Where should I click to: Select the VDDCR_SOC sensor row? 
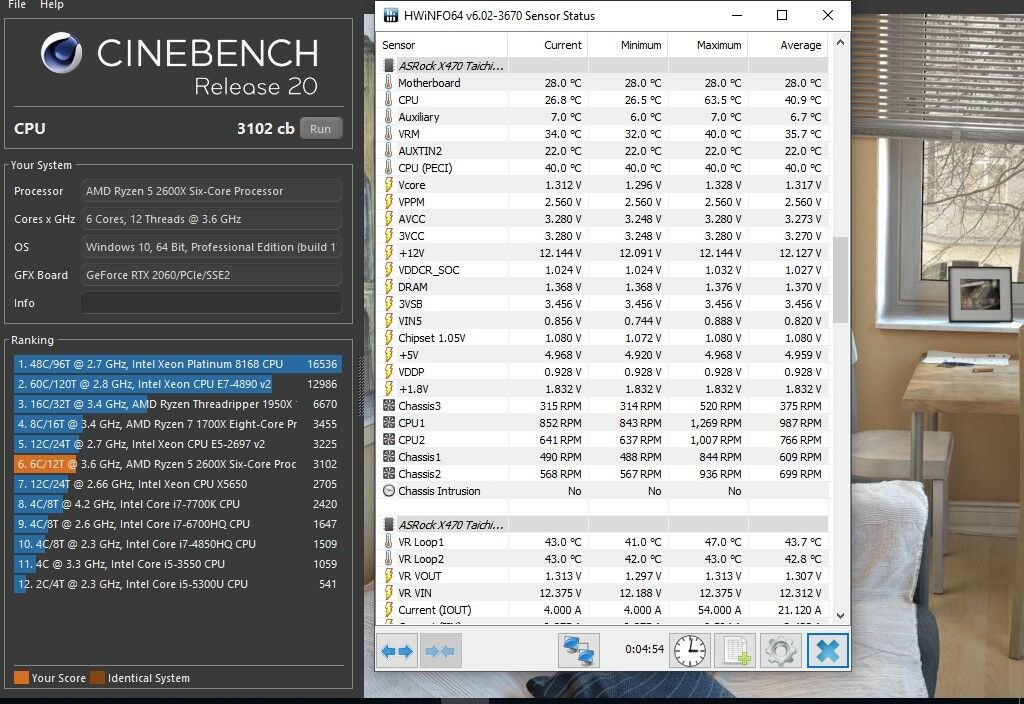tap(603, 270)
